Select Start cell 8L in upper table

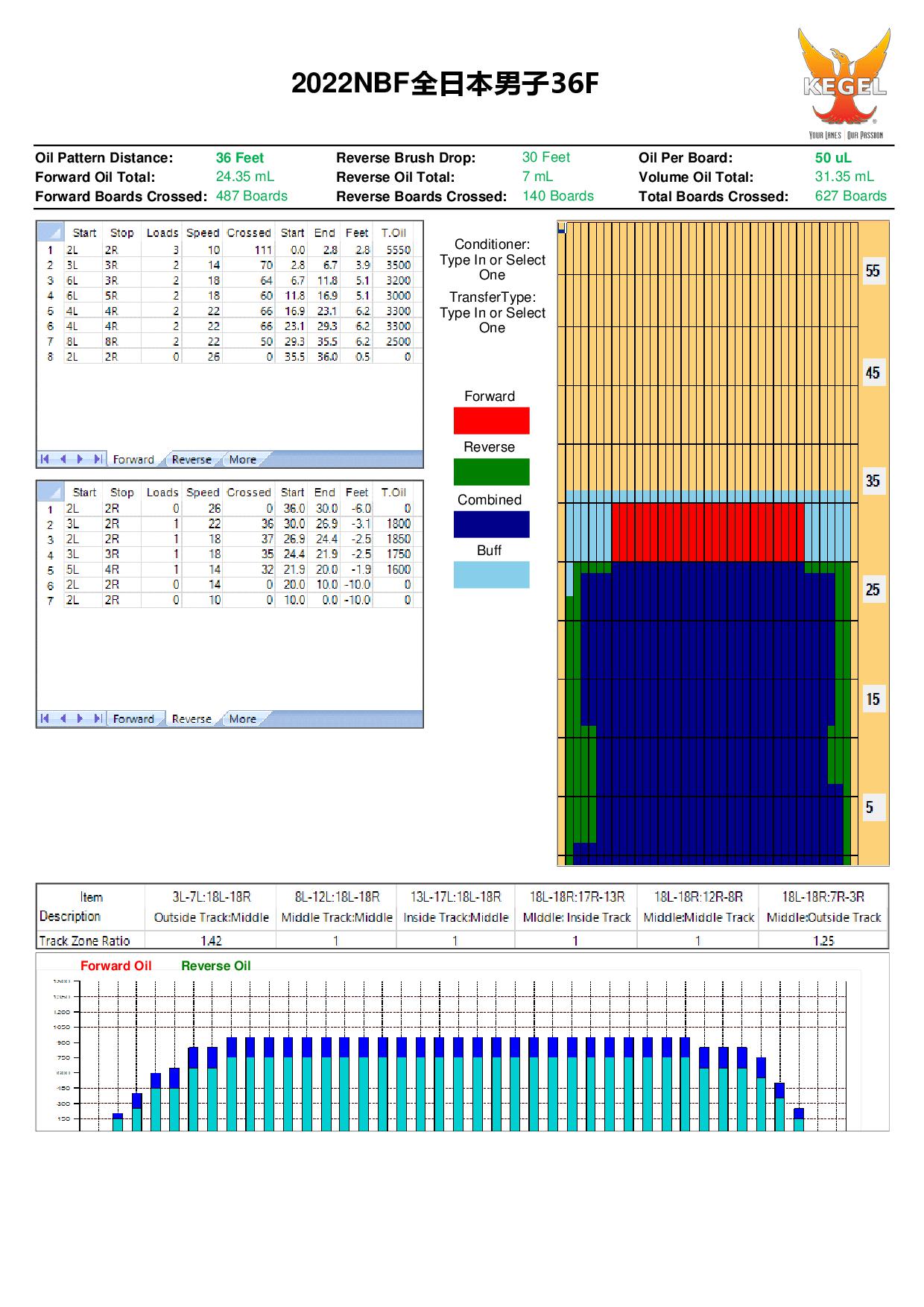[x=83, y=342]
